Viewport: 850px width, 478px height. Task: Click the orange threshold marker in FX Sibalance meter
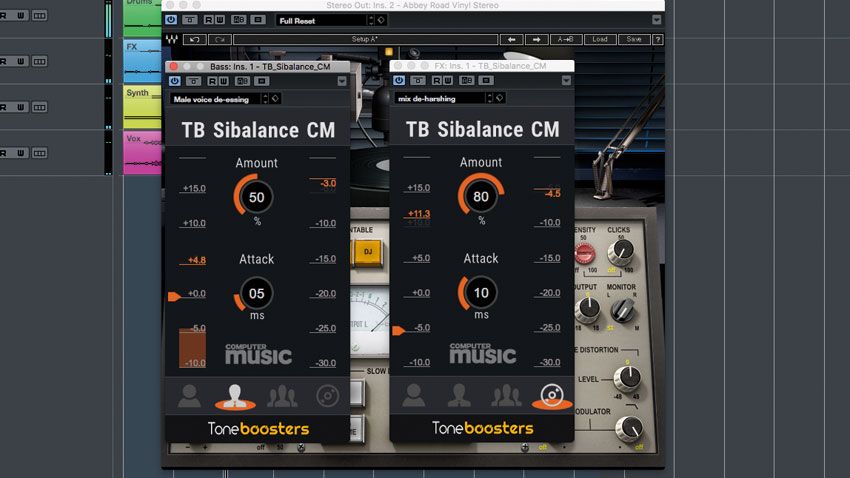pos(399,330)
